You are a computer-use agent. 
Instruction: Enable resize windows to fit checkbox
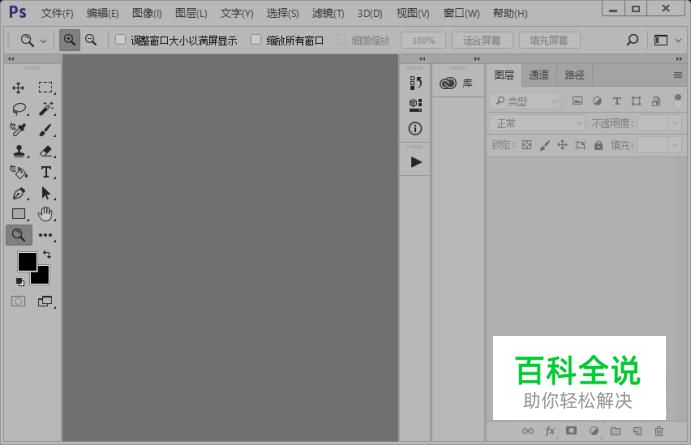click(120, 40)
